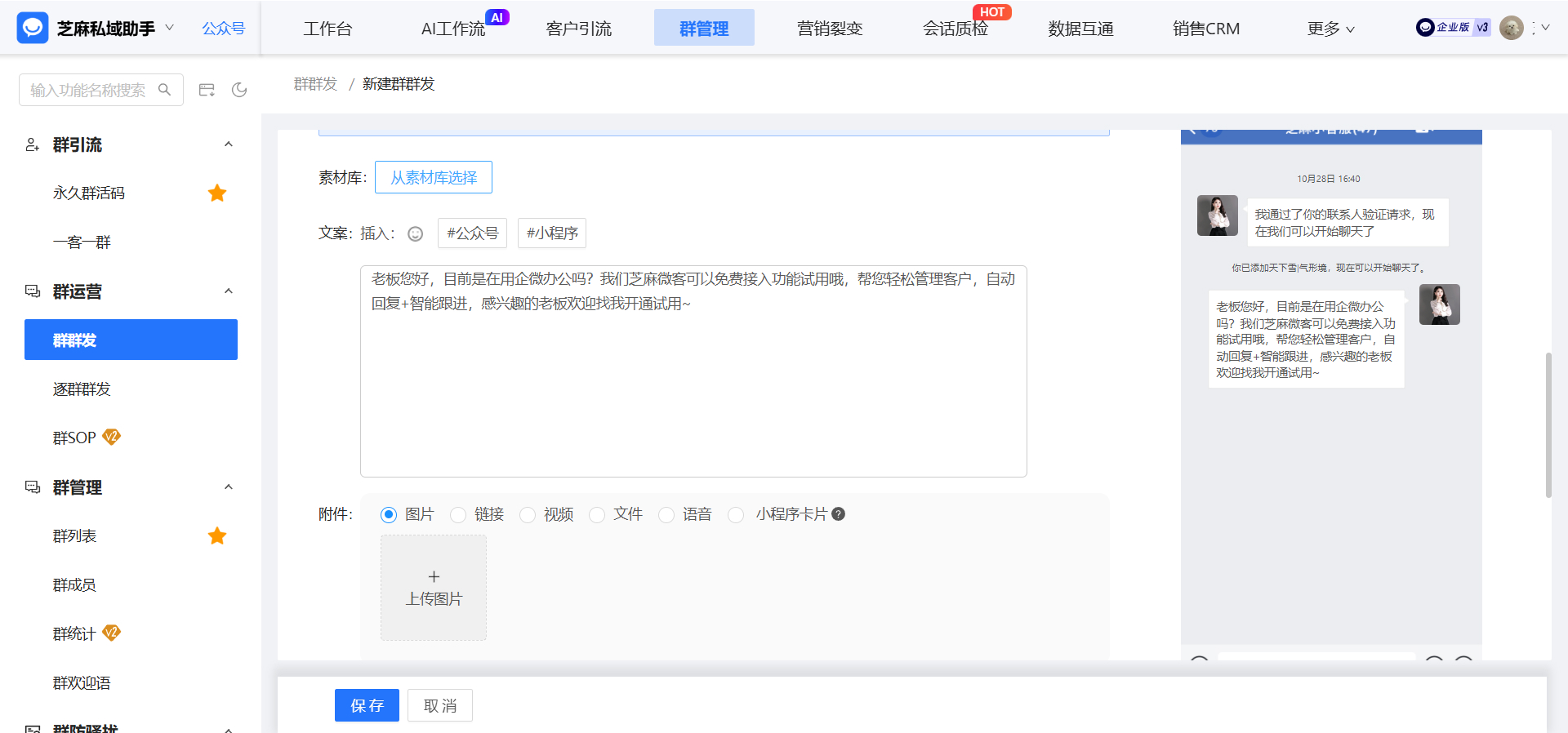Switch to the 客户引流 tab

coord(579,29)
